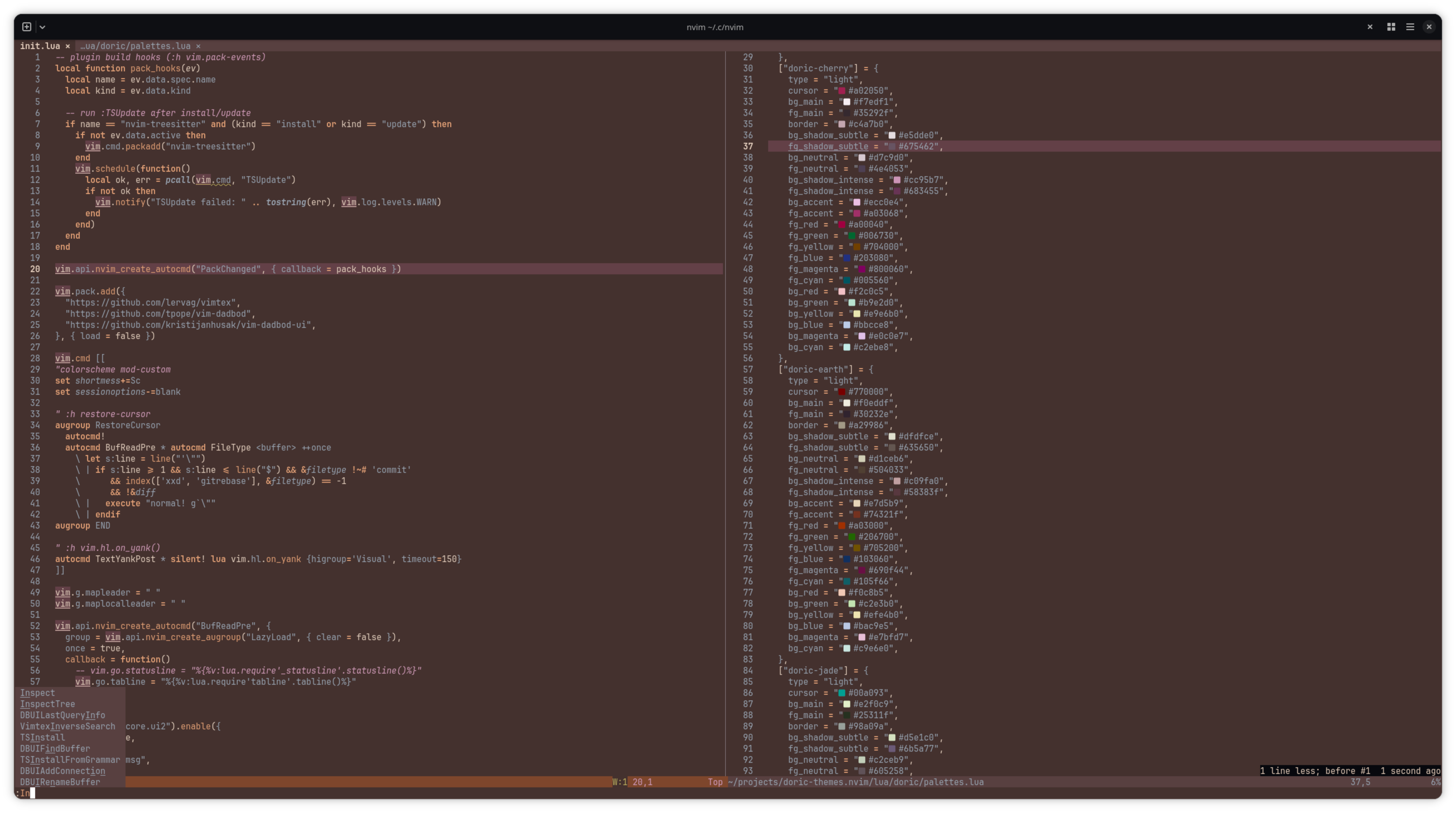Close the init.lua tab using its x
This screenshot has width=1456, height=813.
(x=67, y=46)
